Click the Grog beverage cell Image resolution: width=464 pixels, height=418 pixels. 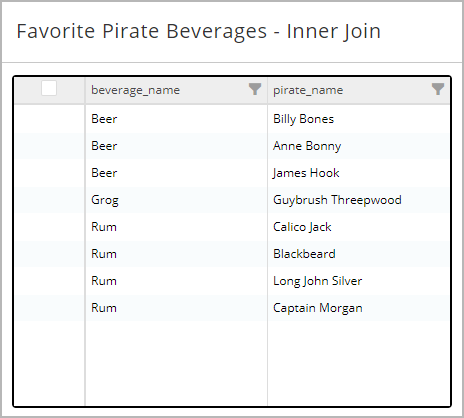pos(176,200)
